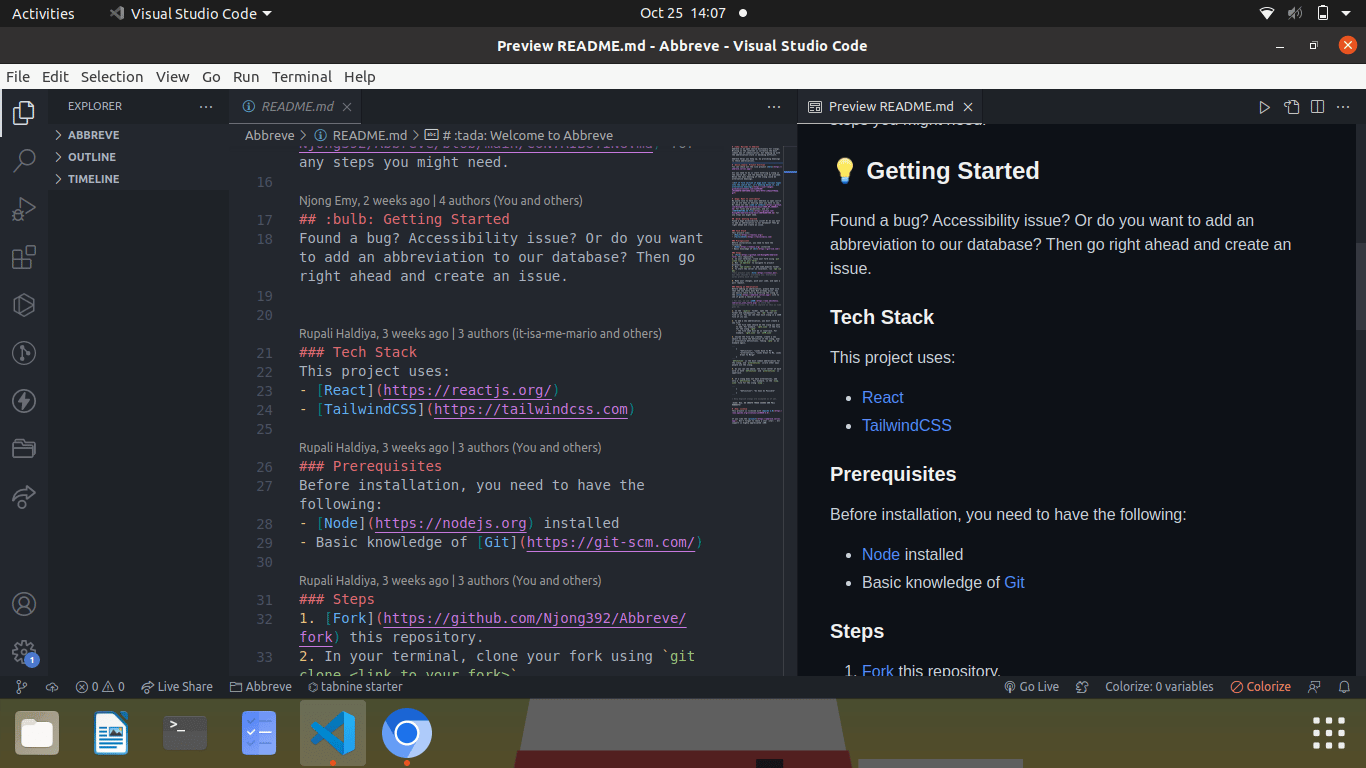Toggle the Colorize button in status bar

(x=1260, y=687)
